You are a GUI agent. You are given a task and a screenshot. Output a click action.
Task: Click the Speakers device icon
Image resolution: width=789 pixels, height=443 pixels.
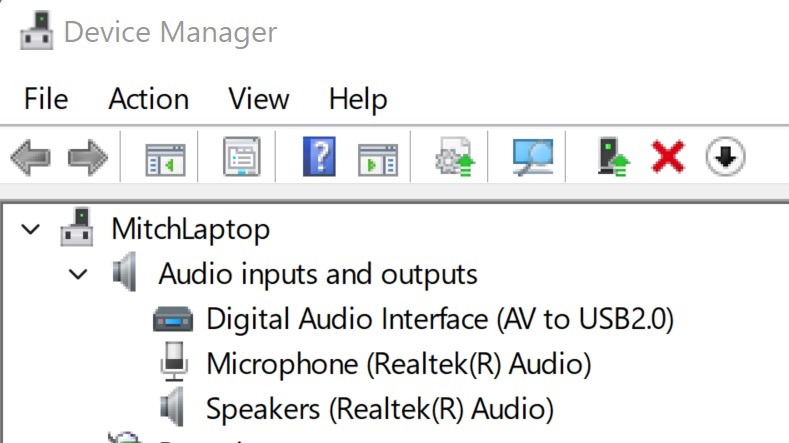(172, 407)
